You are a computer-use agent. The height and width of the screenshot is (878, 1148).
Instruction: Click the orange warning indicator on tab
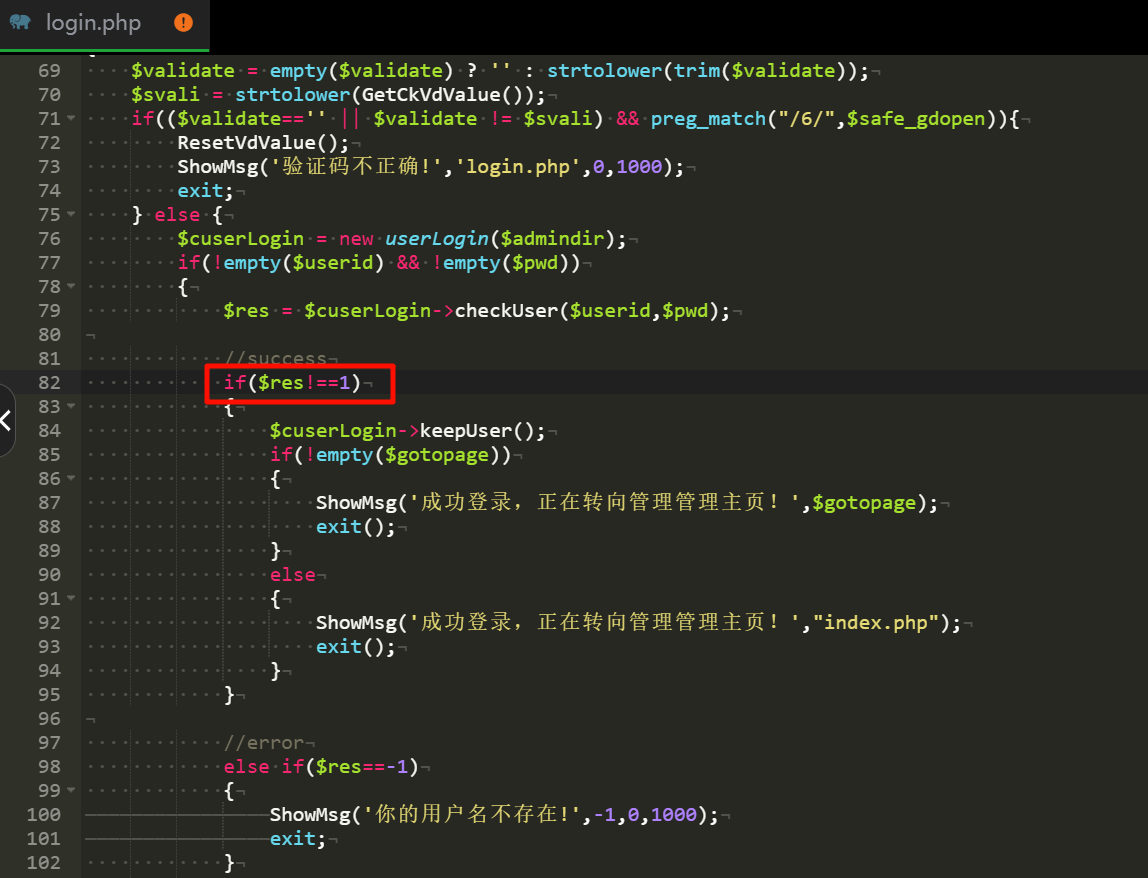tap(183, 22)
